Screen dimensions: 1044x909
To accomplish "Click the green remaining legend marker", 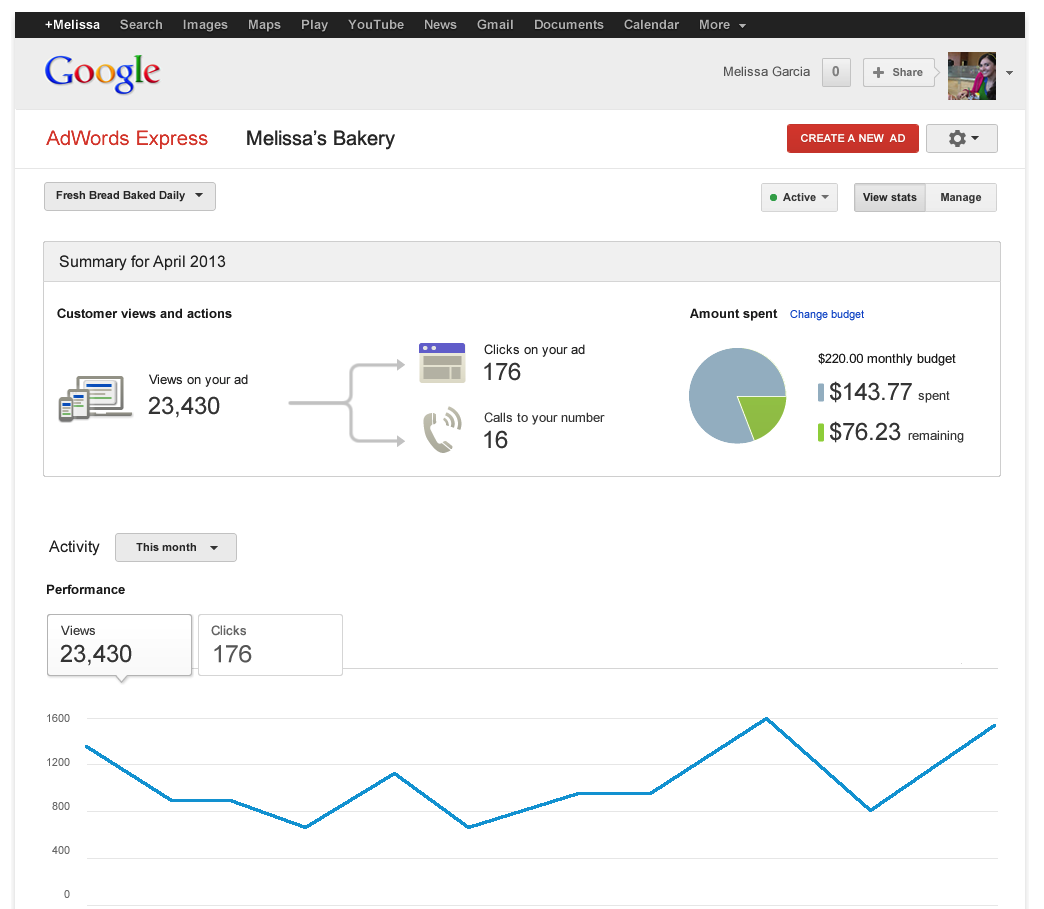I will tap(821, 432).
